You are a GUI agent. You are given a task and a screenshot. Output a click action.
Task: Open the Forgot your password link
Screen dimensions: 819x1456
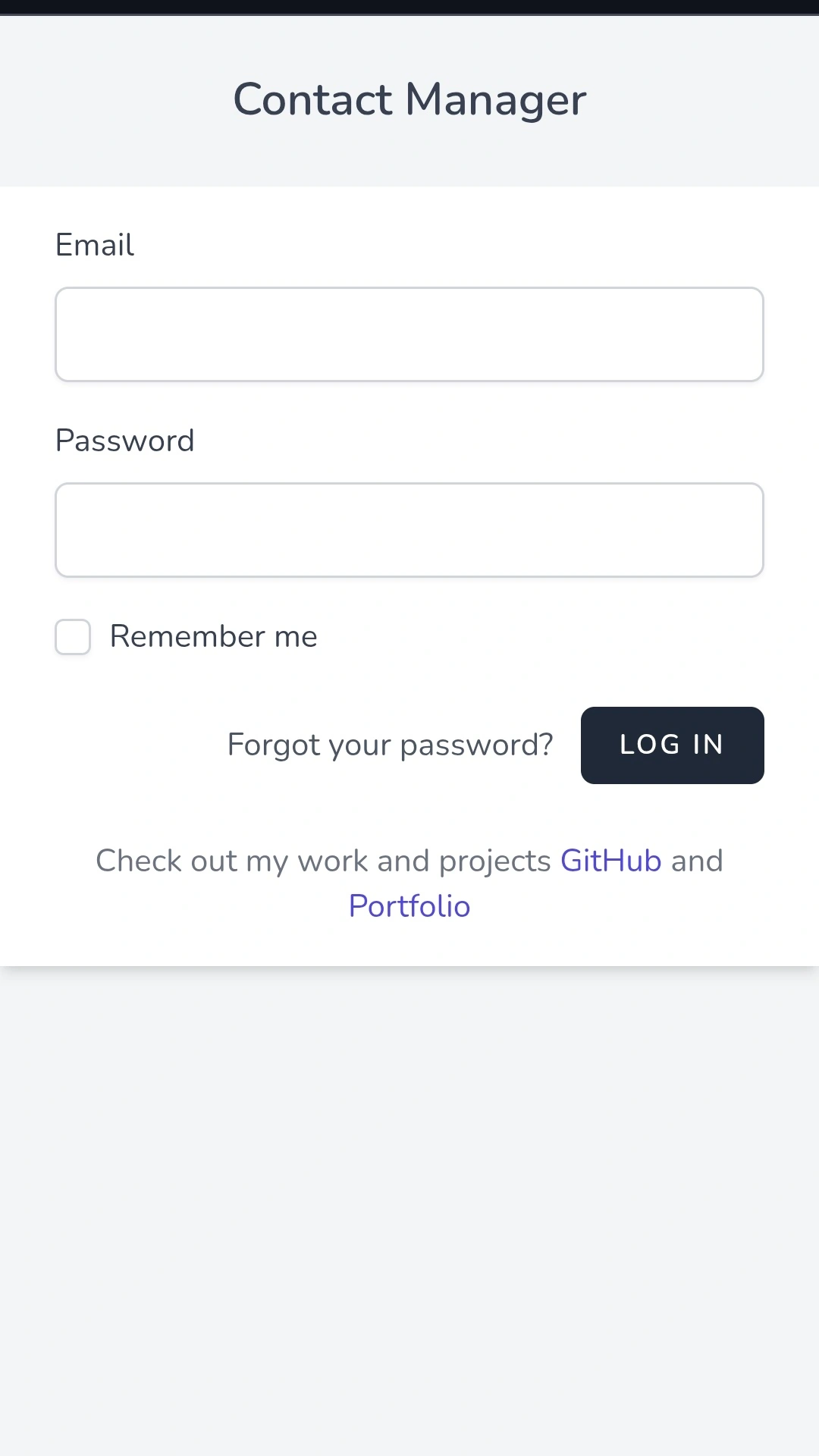click(x=389, y=745)
